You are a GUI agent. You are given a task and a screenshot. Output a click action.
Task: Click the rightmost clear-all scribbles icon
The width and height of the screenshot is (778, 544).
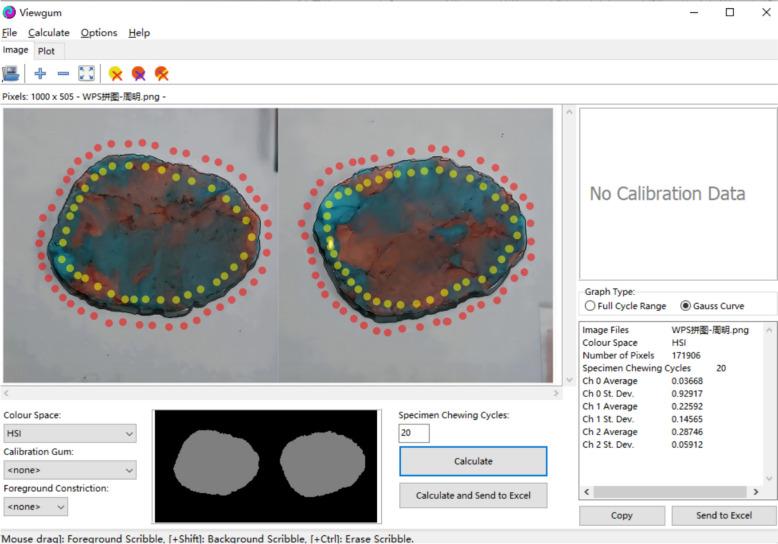[161, 73]
